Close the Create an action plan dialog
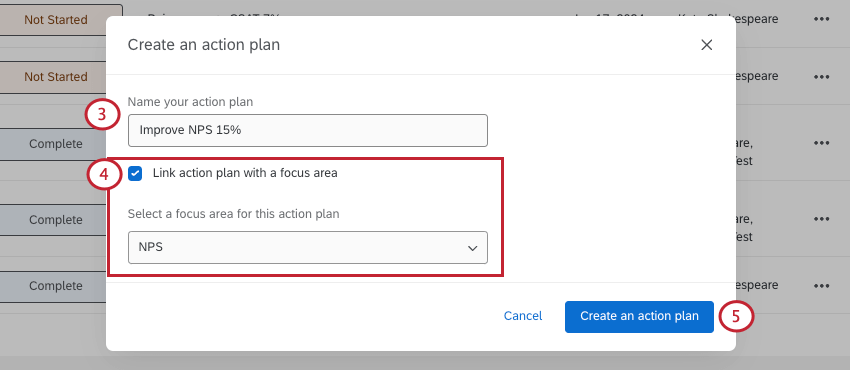Viewport: 850px width, 370px height. 706,45
